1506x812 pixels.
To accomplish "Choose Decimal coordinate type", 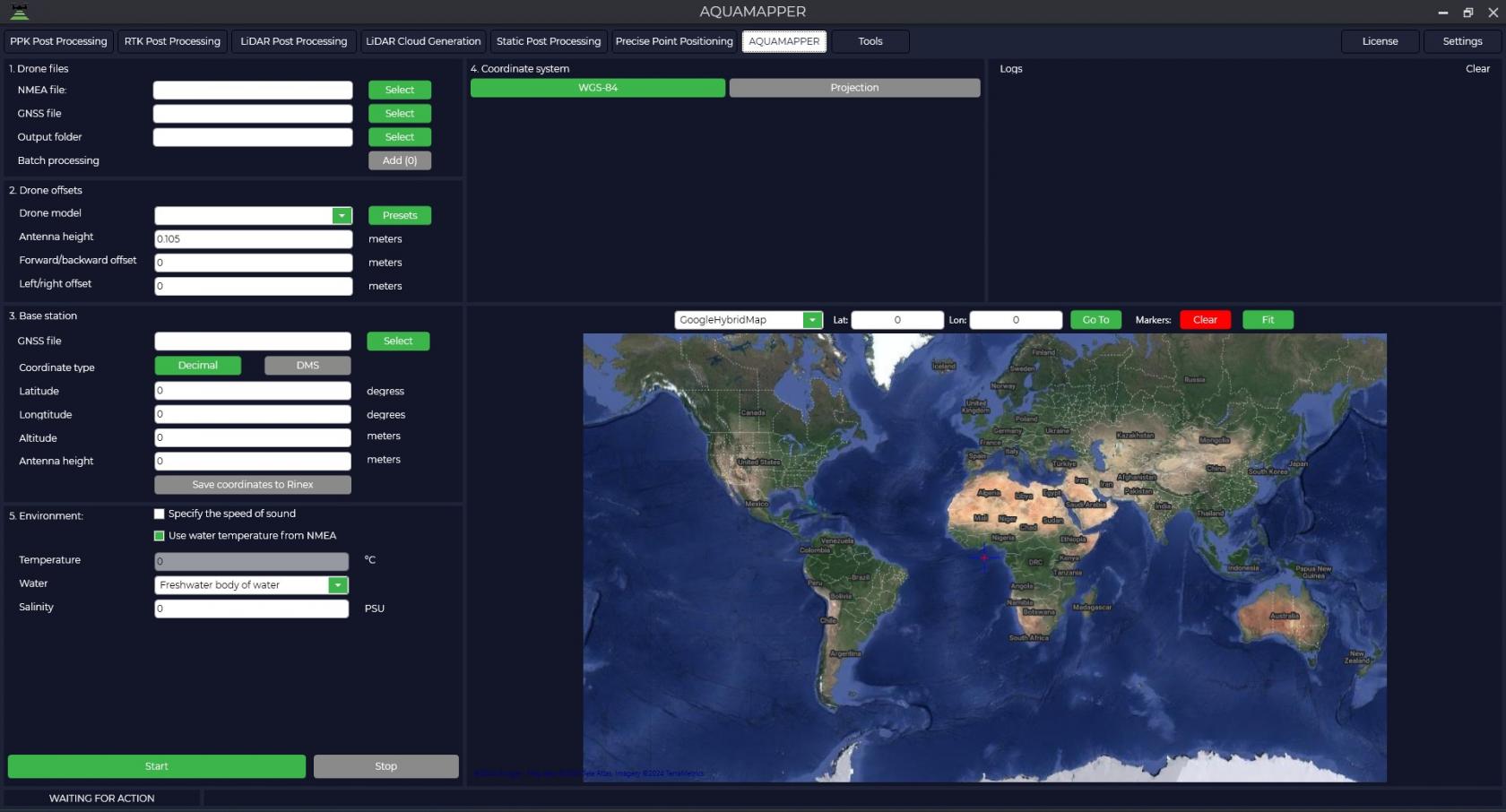I will coord(198,366).
